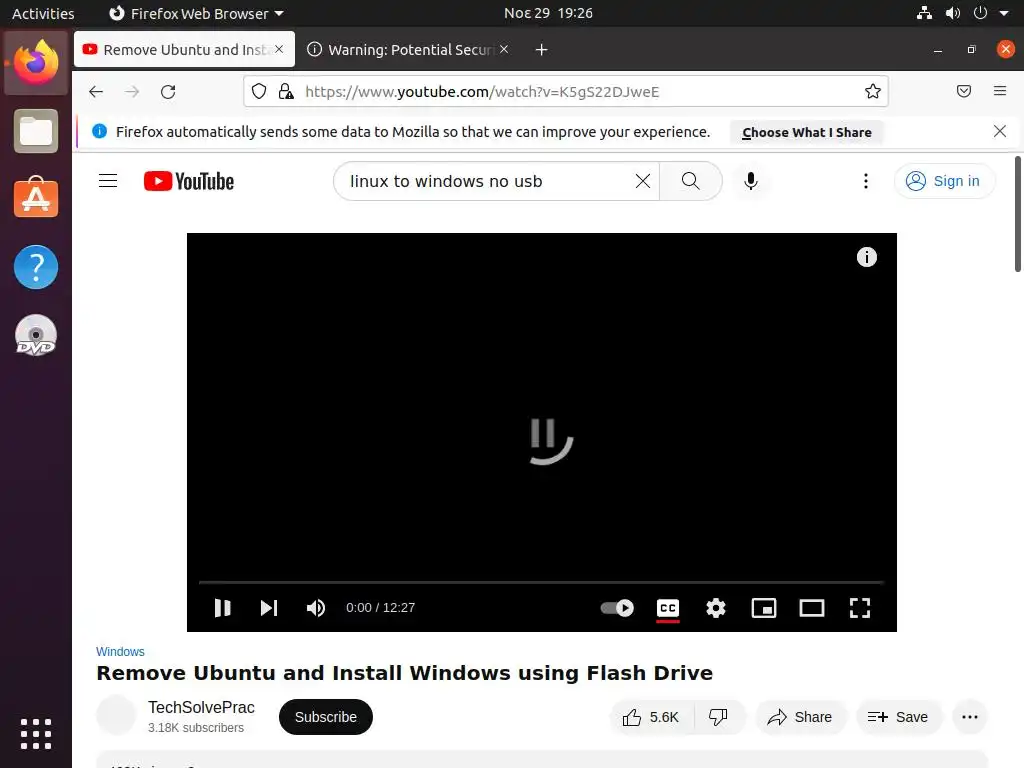The height and width of the screenshot is (768, 1024).
Task: Pause the video with the pause button
Action: (223, 608)
